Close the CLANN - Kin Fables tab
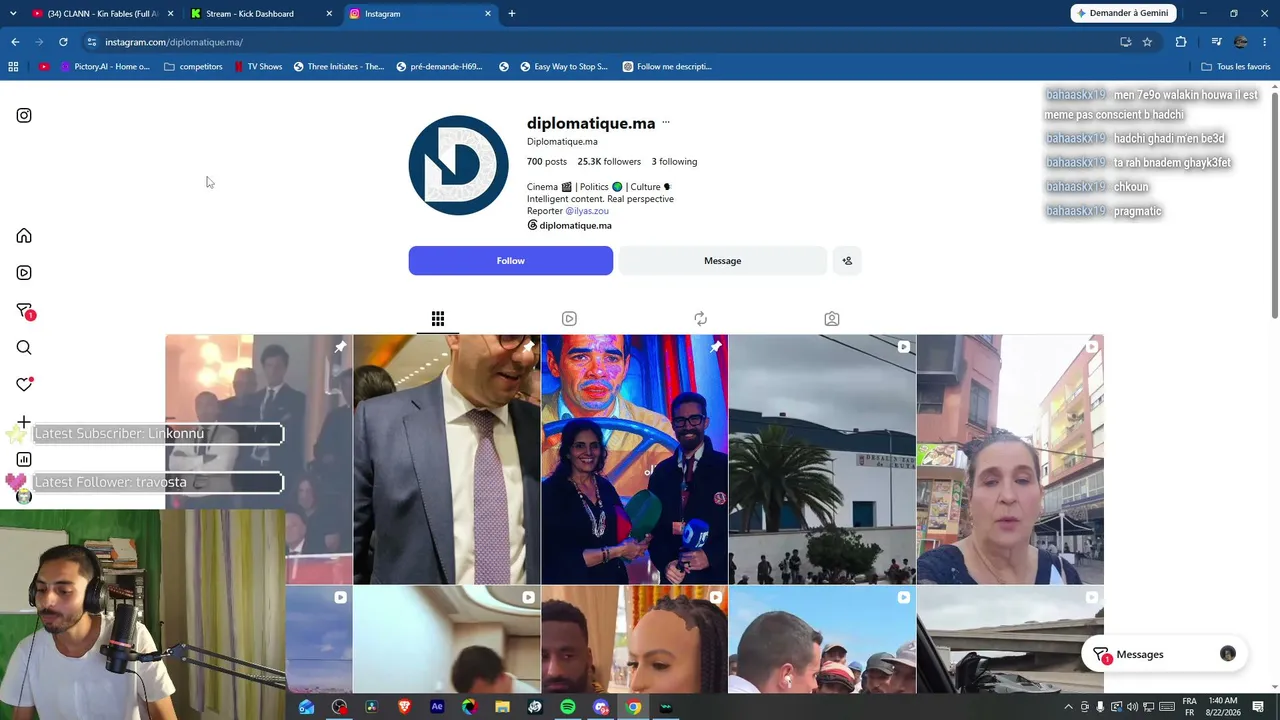 click(170, 14)
